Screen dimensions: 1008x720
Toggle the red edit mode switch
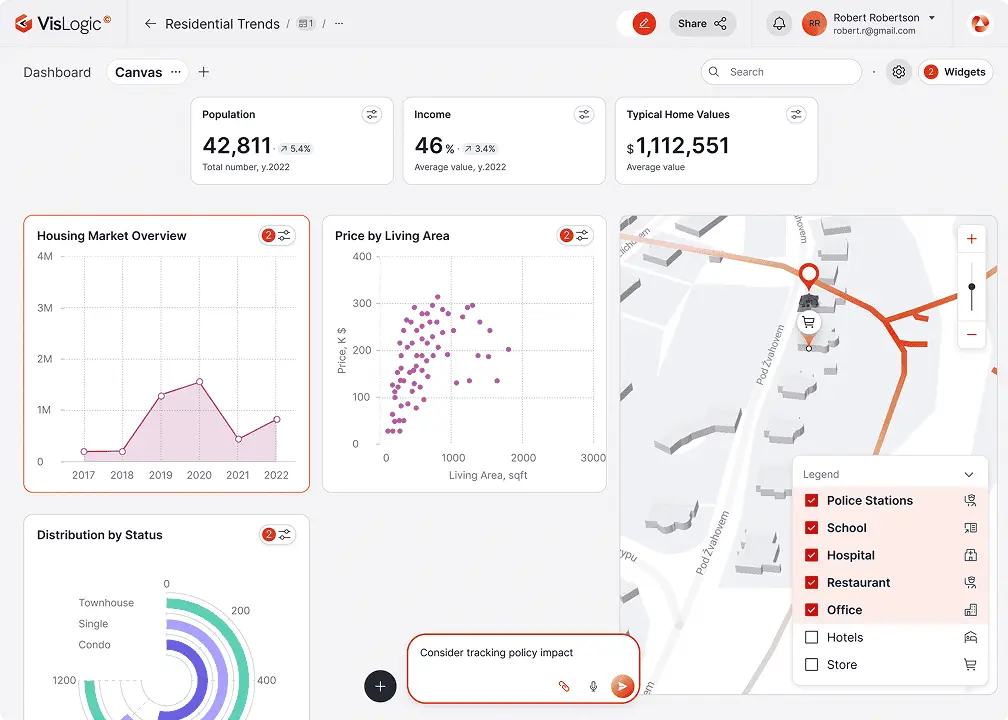[636, 24]
